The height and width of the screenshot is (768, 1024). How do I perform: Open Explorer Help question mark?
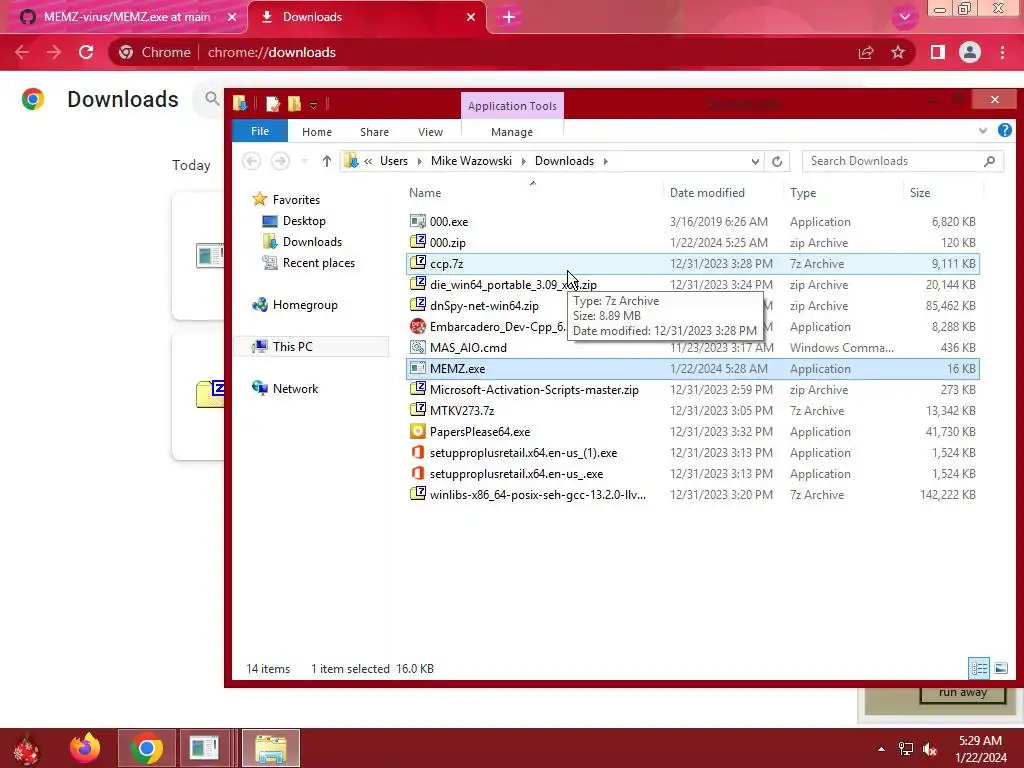click(1004, 131)
